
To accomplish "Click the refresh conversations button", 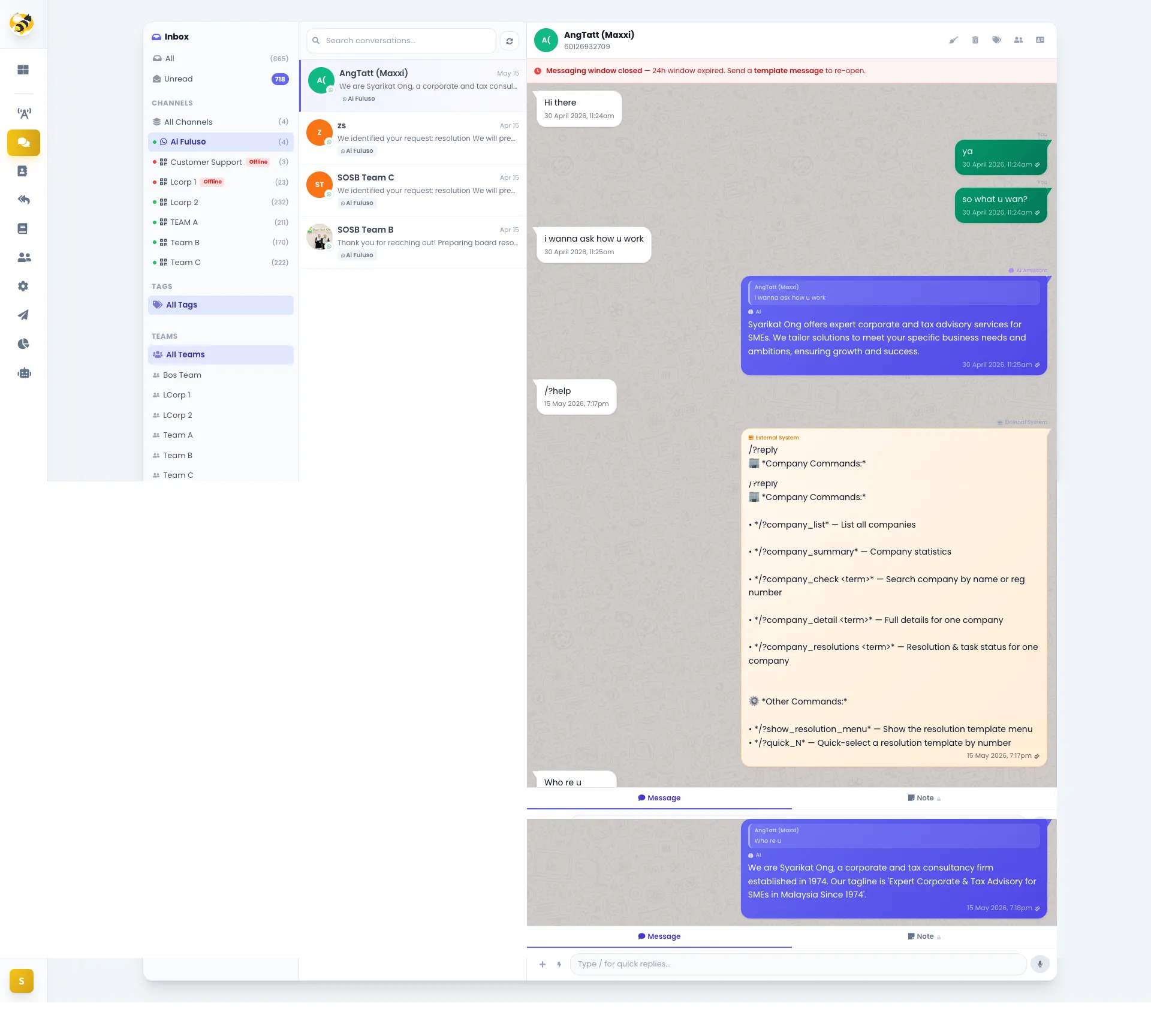I will (510, 41).
